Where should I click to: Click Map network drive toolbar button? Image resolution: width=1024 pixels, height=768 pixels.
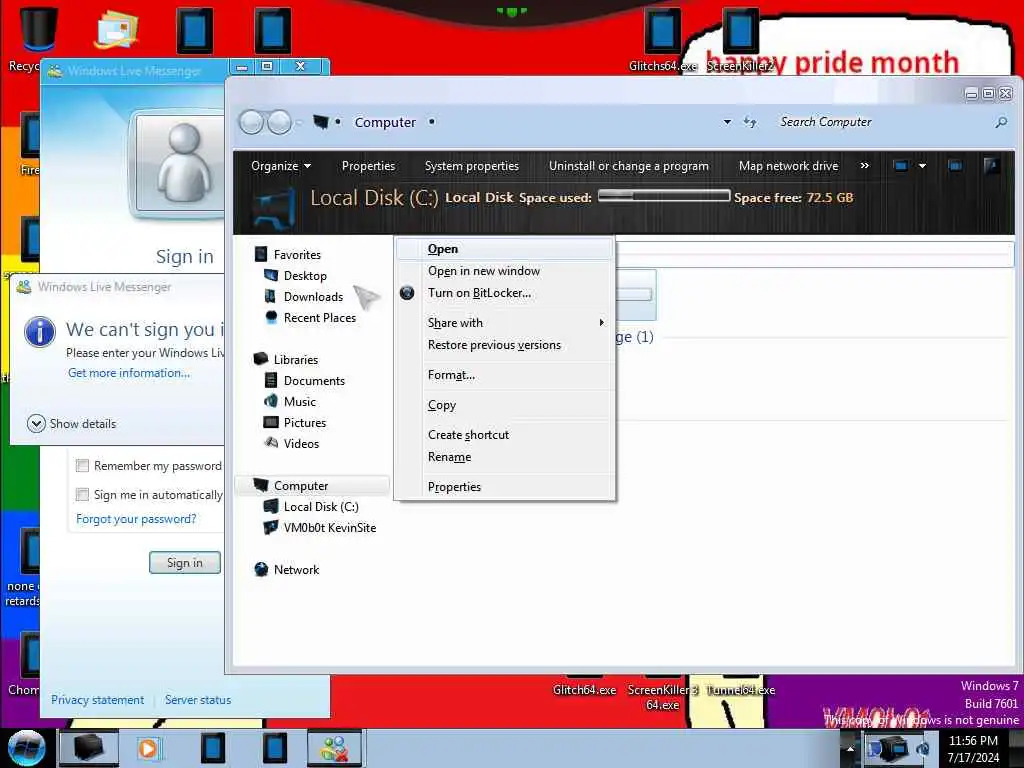tap(788, 166)
